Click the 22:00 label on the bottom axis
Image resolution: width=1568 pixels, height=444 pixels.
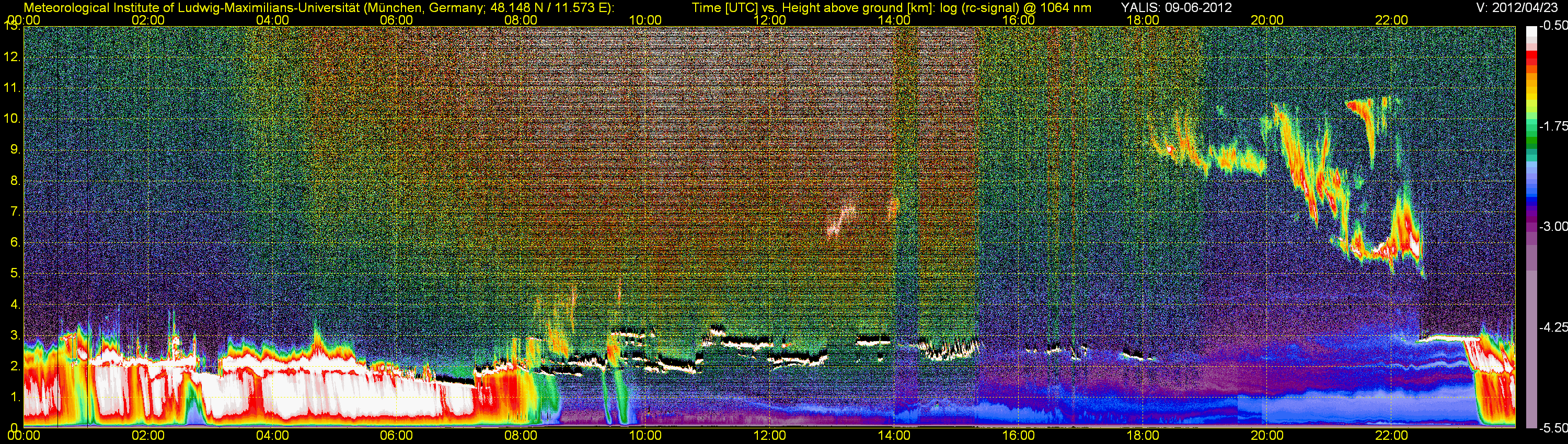(1391, 436)
